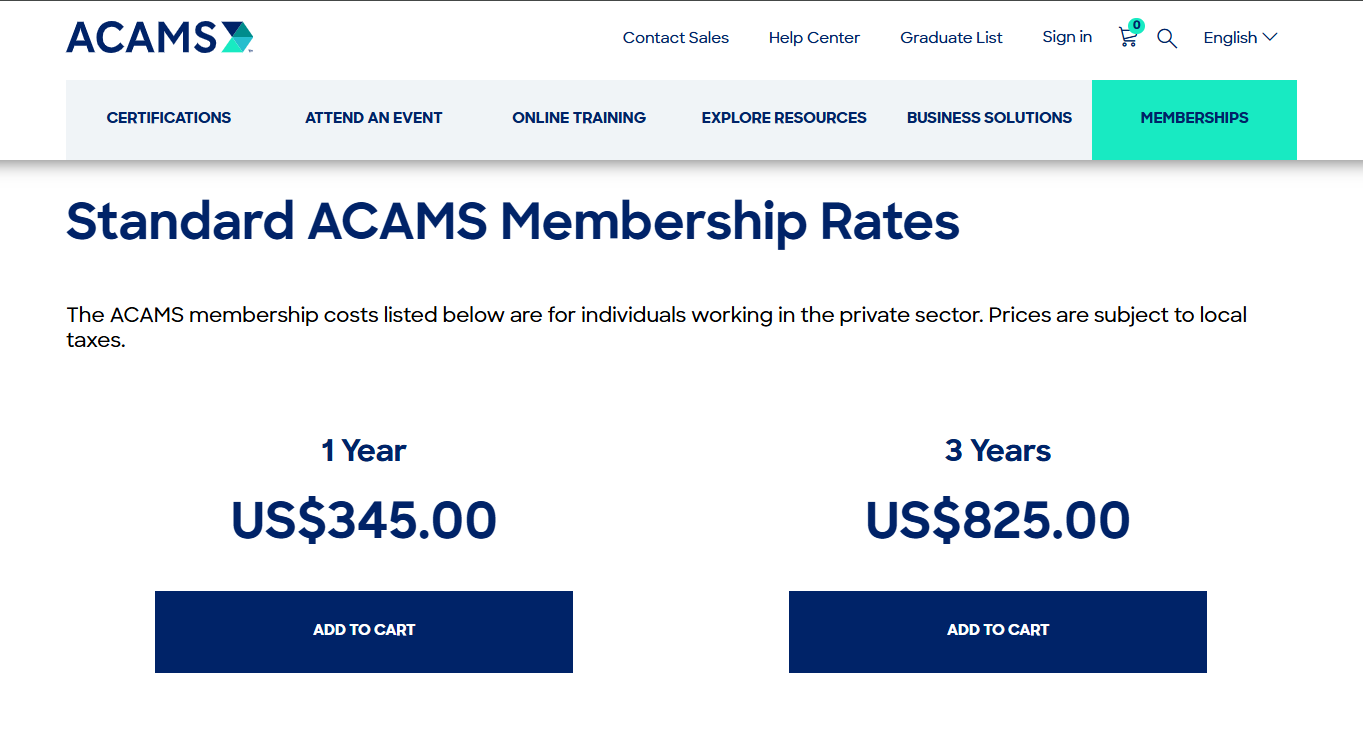The image size is (1363, 743).
Task: Click the 3 Years heading
Action: coord(998,450)
